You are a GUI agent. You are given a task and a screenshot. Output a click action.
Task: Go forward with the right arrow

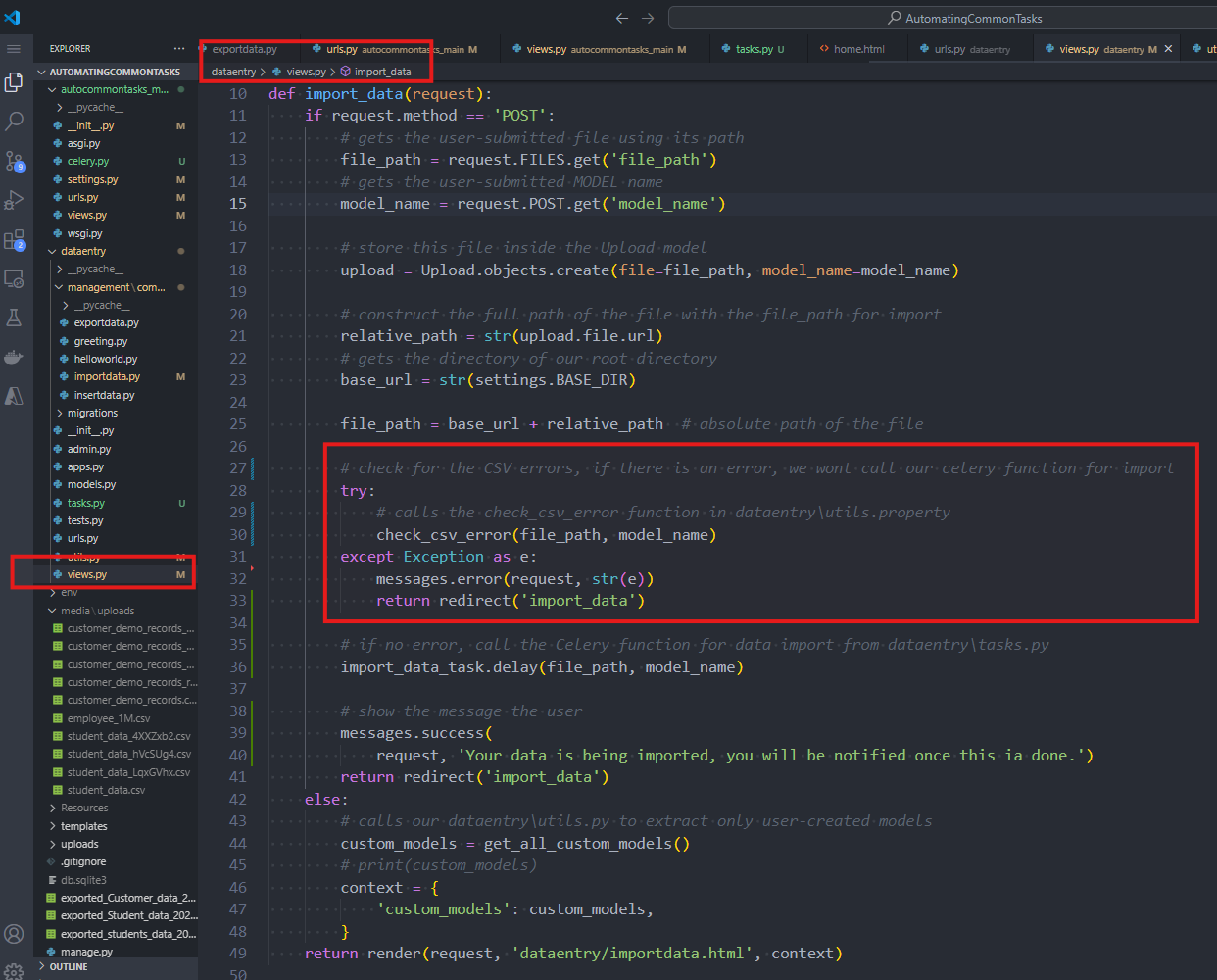click(x=648, y=18)
